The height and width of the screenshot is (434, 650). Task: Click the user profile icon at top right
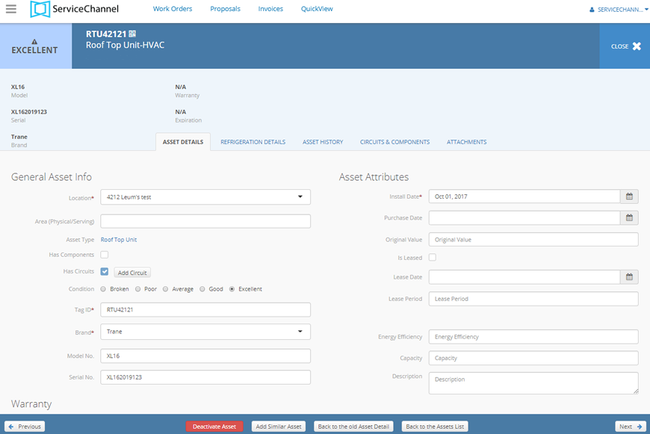(x=592, y=10)
